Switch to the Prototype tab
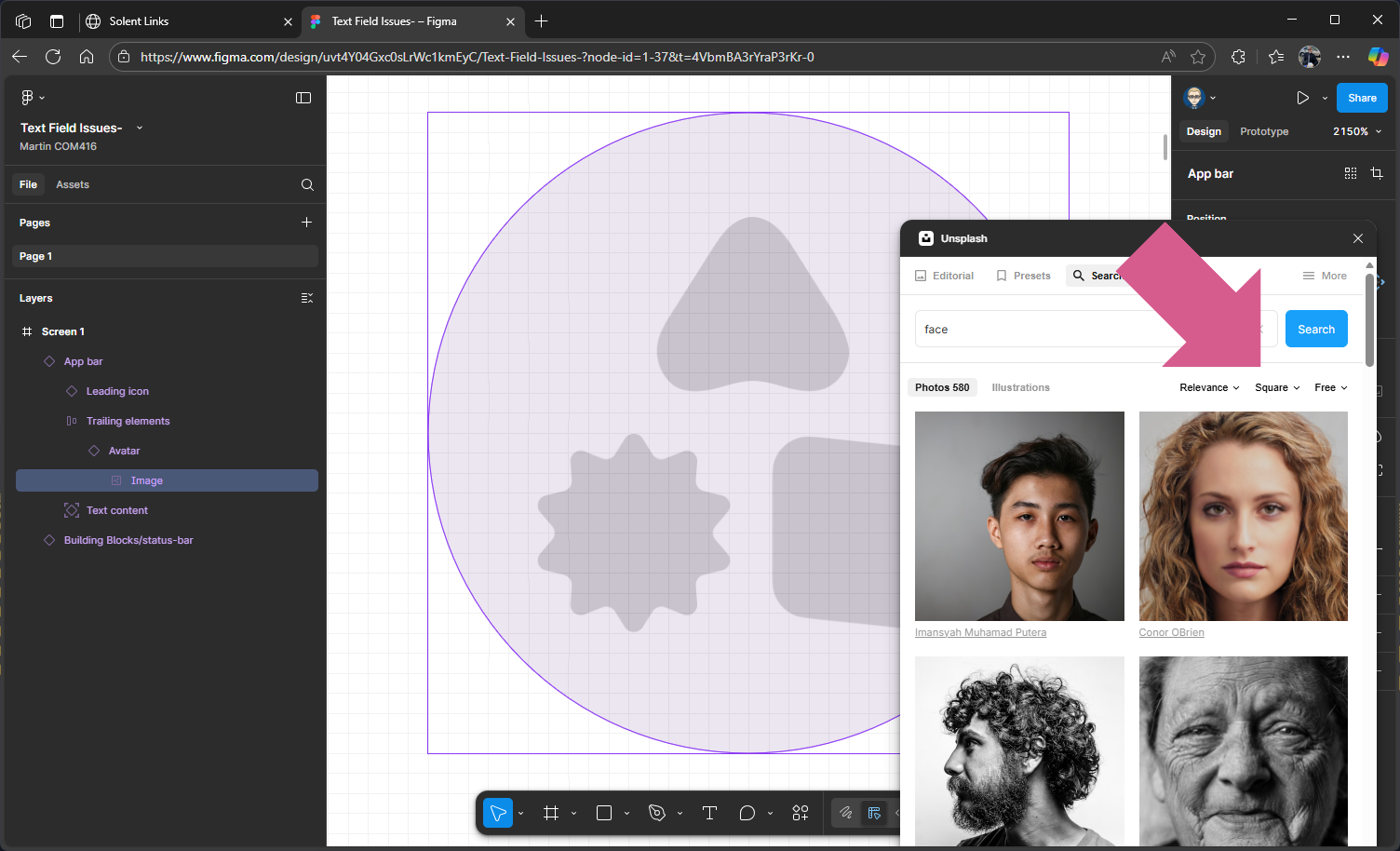Screen dimensions: 1400x851 coord(1264,131)
